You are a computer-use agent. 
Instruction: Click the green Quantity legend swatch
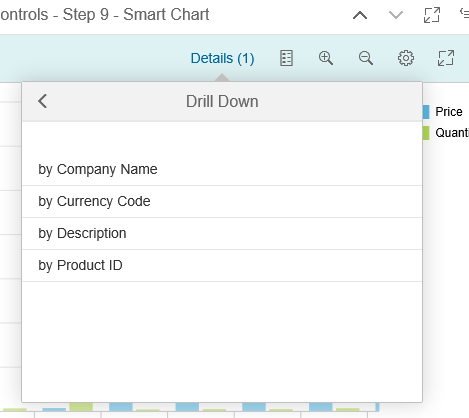[426, 133]
